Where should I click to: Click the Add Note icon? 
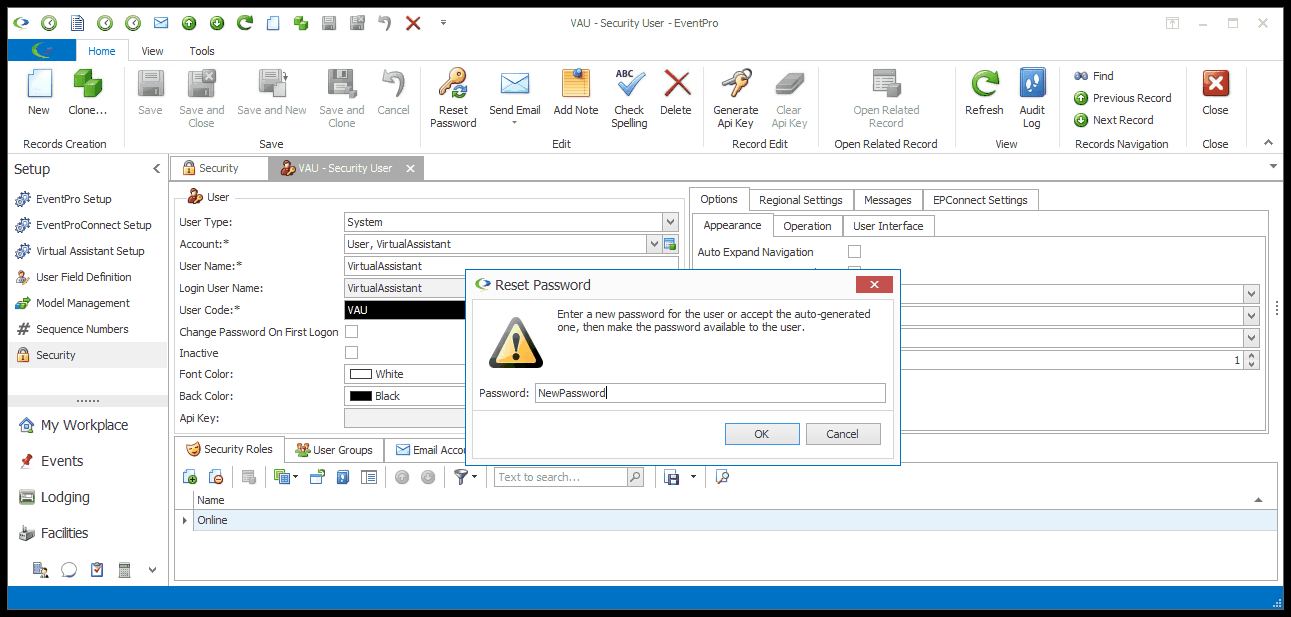[x=575, y=84]
